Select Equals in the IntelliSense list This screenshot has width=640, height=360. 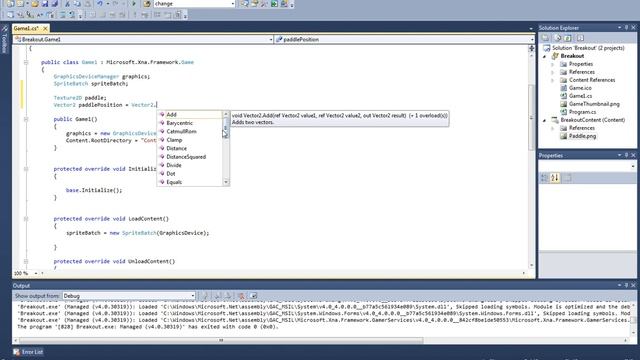point(190,182)
